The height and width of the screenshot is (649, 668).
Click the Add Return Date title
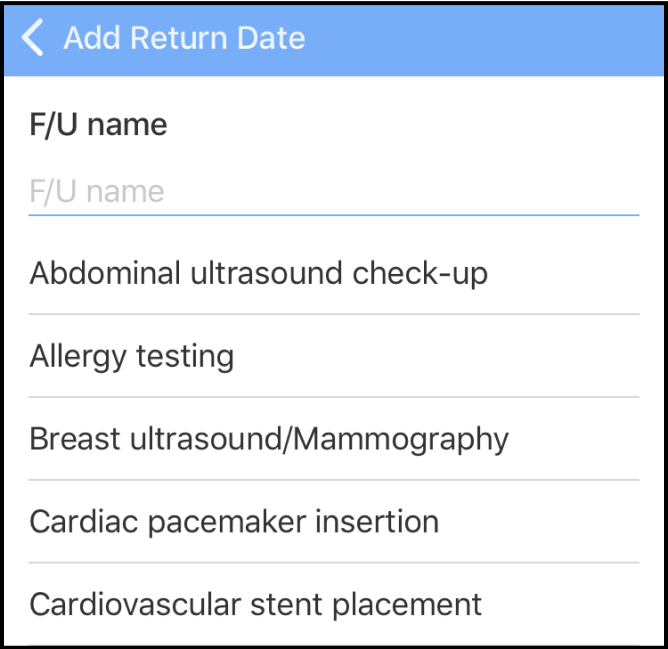click(184, 39)
